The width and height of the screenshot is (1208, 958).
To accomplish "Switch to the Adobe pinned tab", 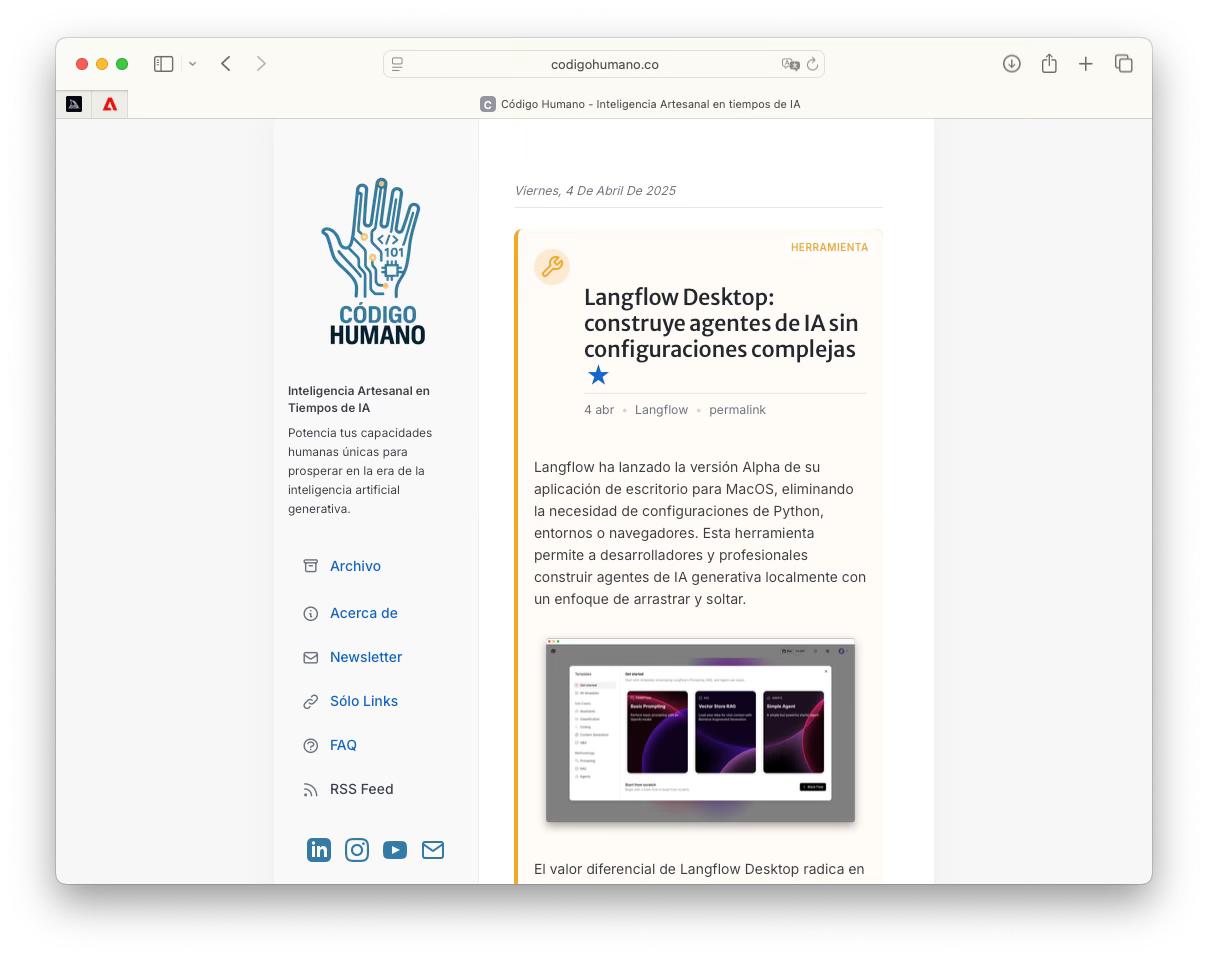I will click(x=110, y=104).
